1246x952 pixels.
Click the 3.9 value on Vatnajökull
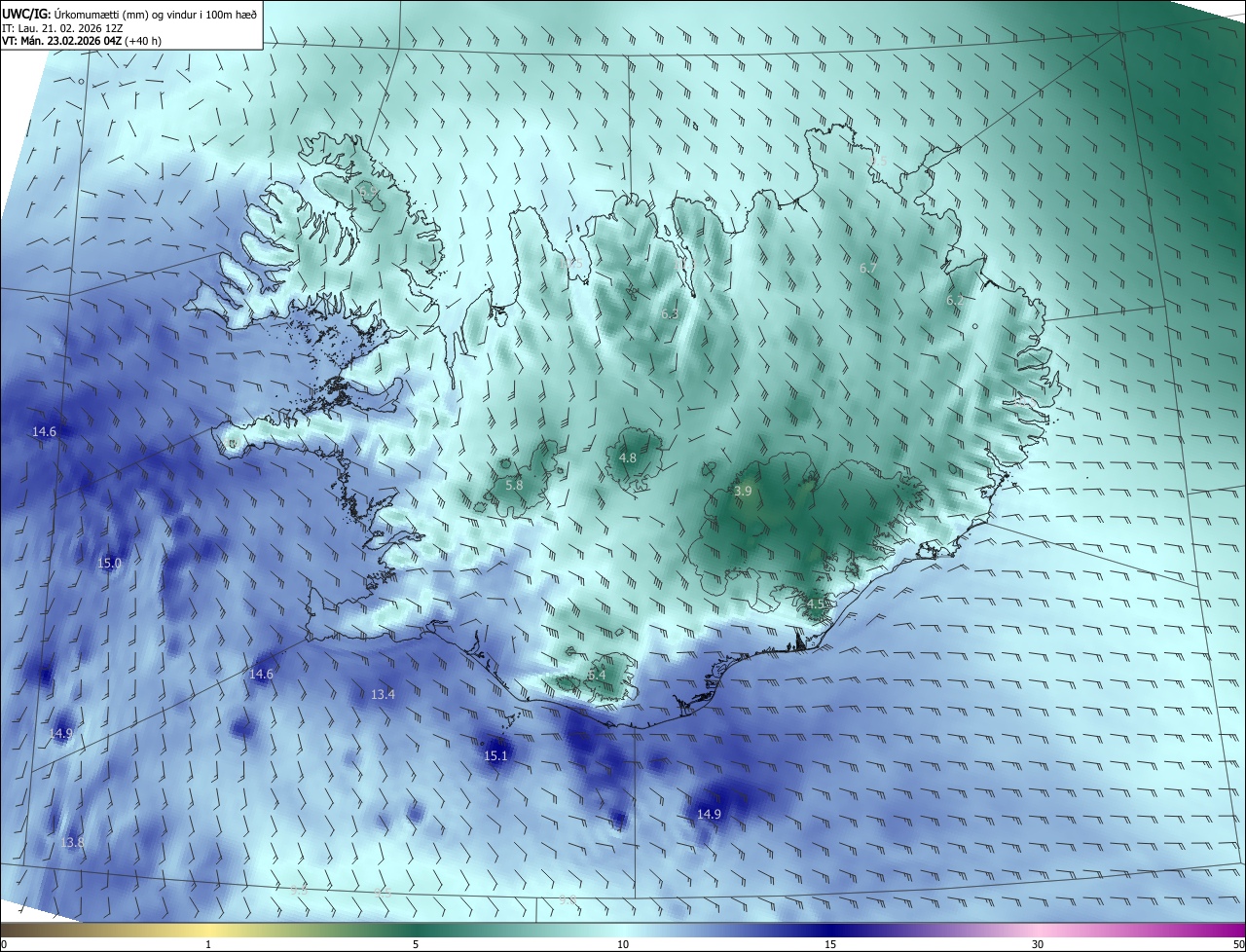(x=743, y=493)
